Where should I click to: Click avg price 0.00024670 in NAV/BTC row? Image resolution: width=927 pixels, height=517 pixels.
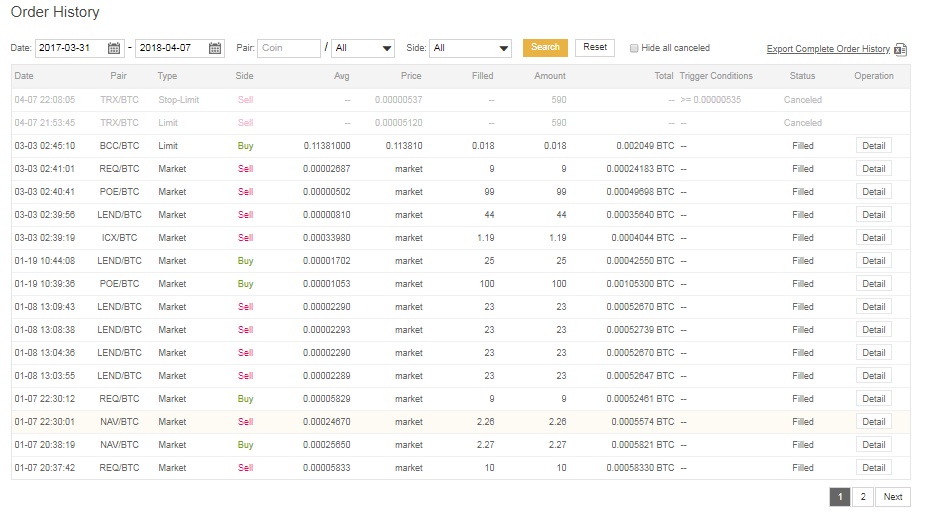[326, 422]
